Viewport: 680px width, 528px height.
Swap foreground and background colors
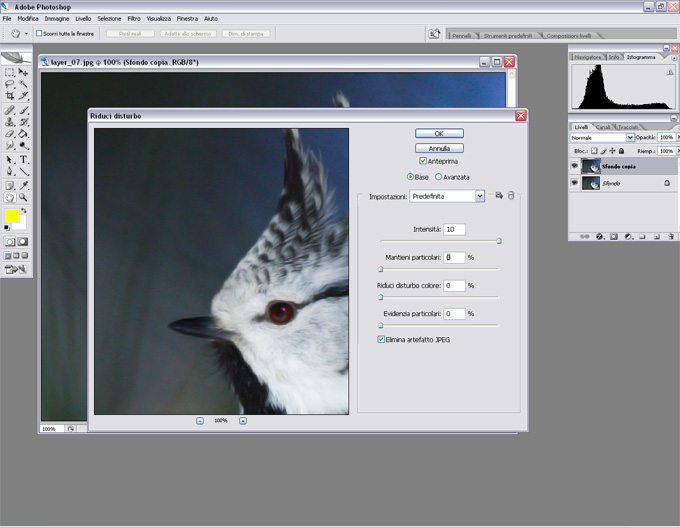coord(24,210)
